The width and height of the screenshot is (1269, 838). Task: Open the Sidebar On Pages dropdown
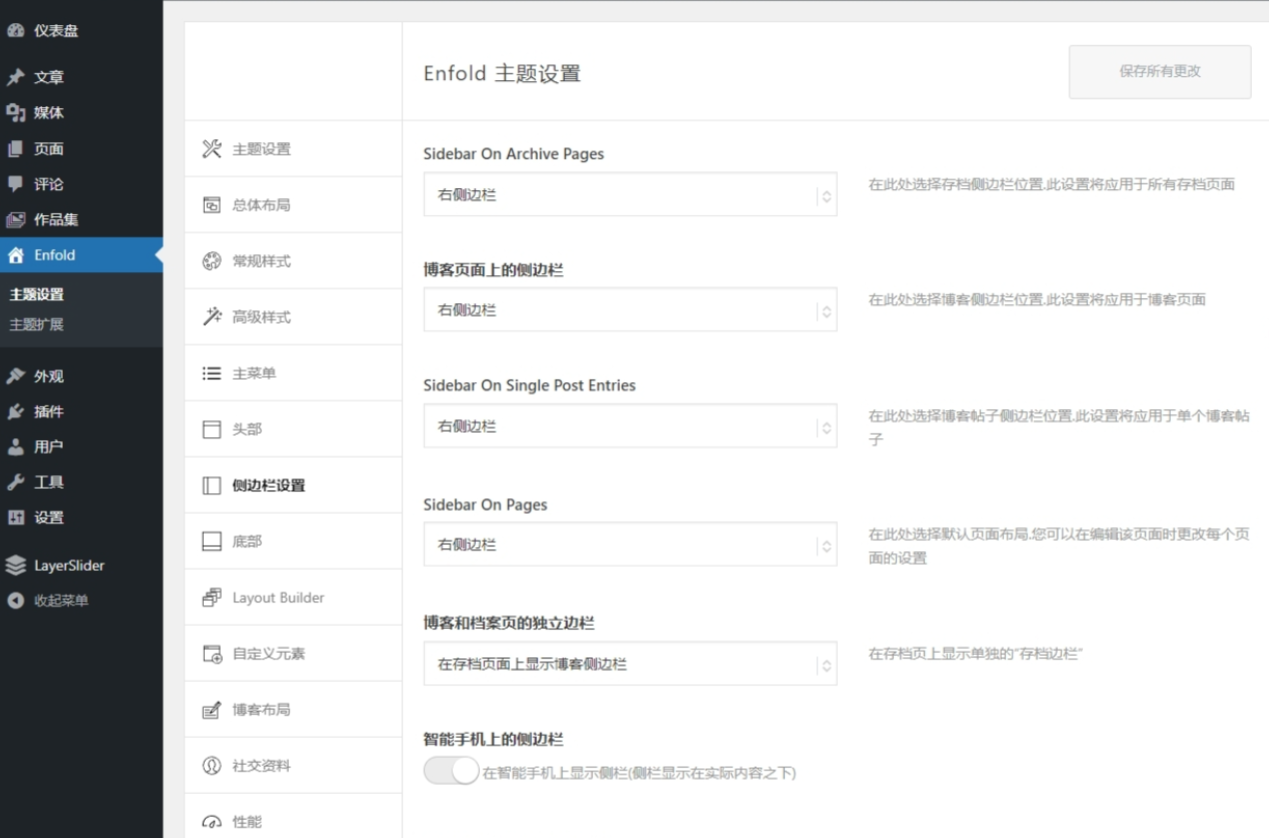click(x=630, y=545)
